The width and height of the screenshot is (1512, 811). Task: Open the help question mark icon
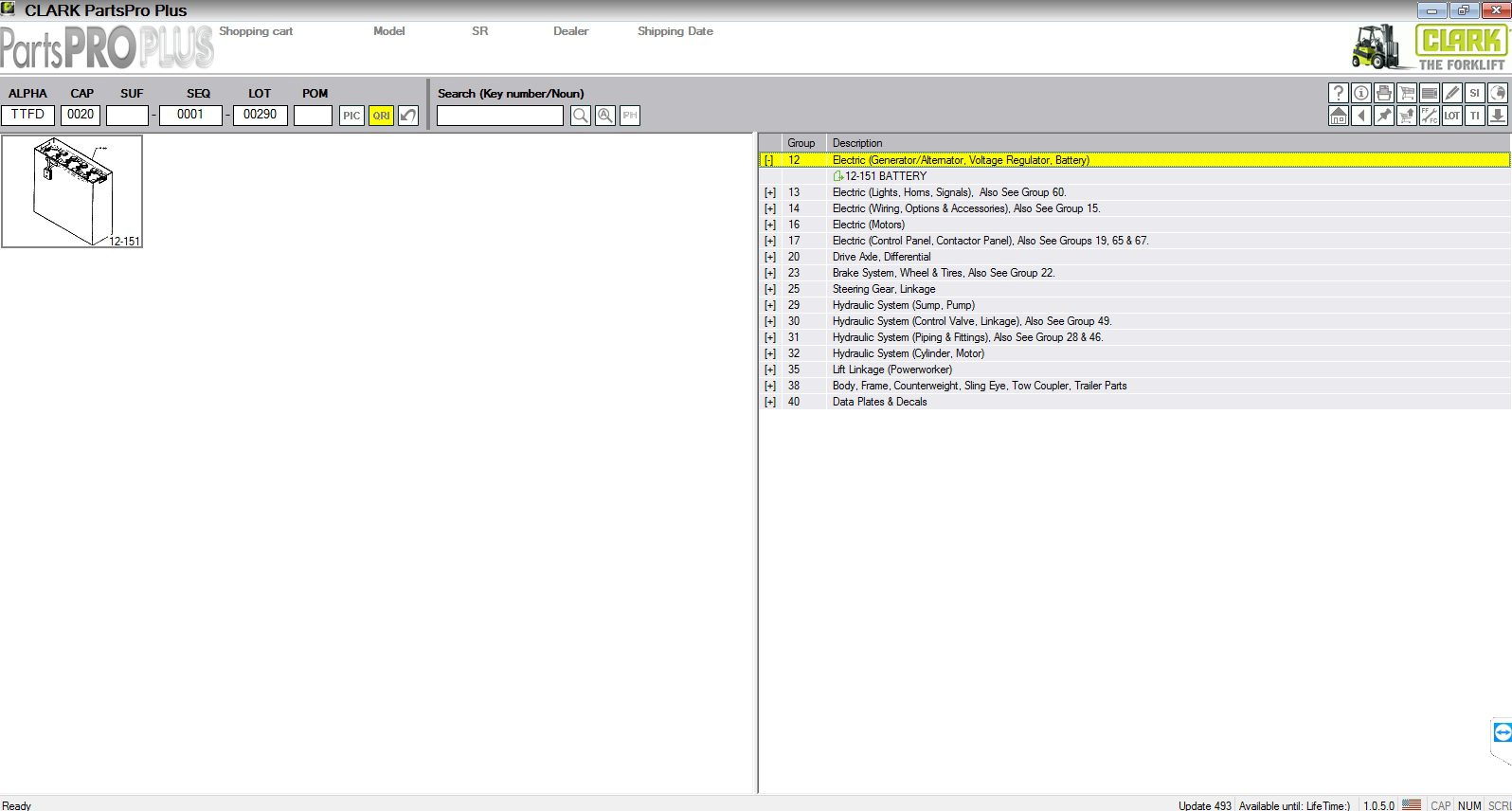click(x=1338, y=92)
